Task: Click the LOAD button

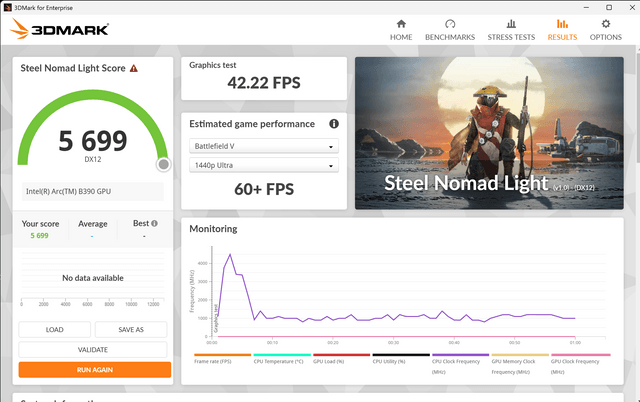Action: [x=54, y=329]
